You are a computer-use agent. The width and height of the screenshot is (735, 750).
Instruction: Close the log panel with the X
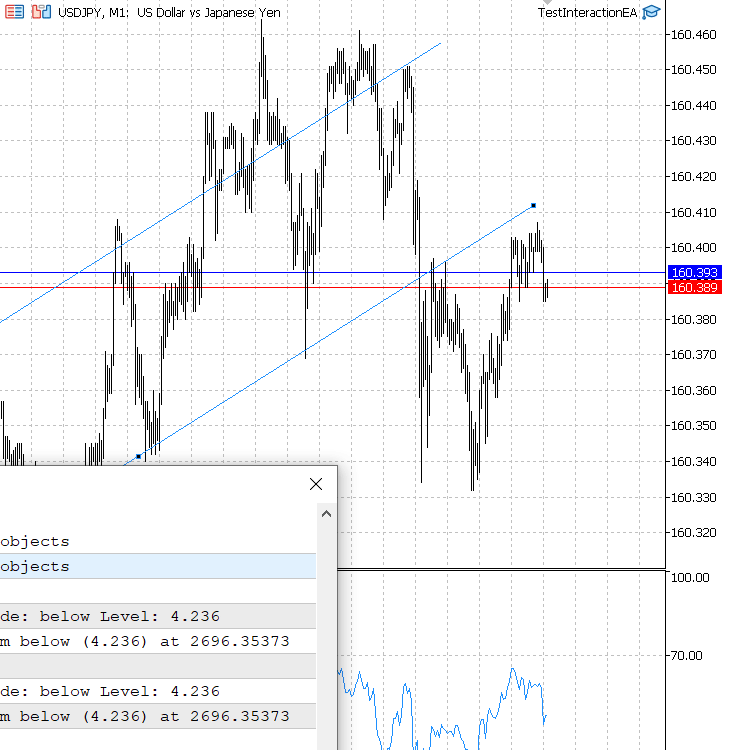click(316, 484)
